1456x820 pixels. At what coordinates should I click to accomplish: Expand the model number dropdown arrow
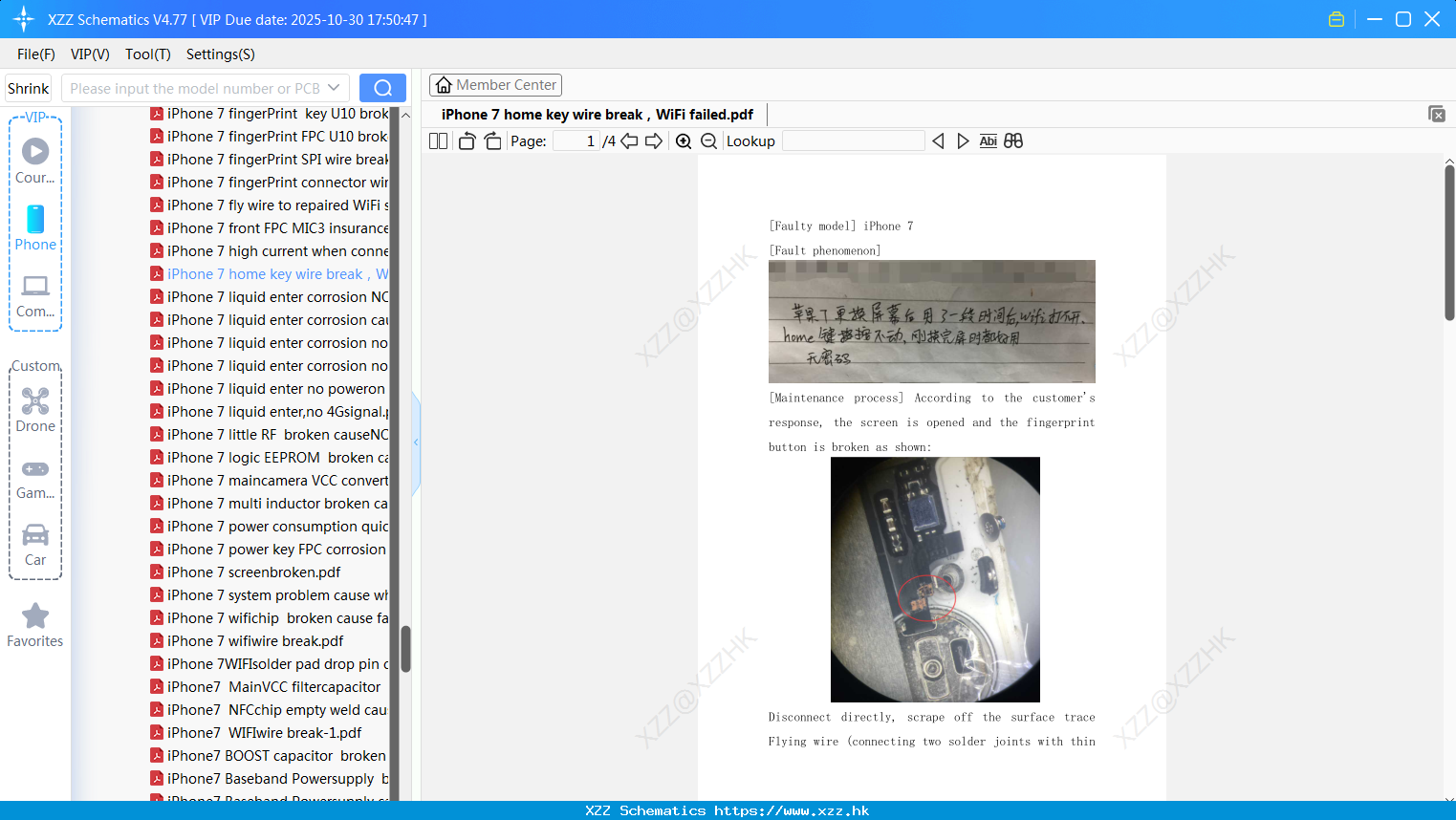334,88
